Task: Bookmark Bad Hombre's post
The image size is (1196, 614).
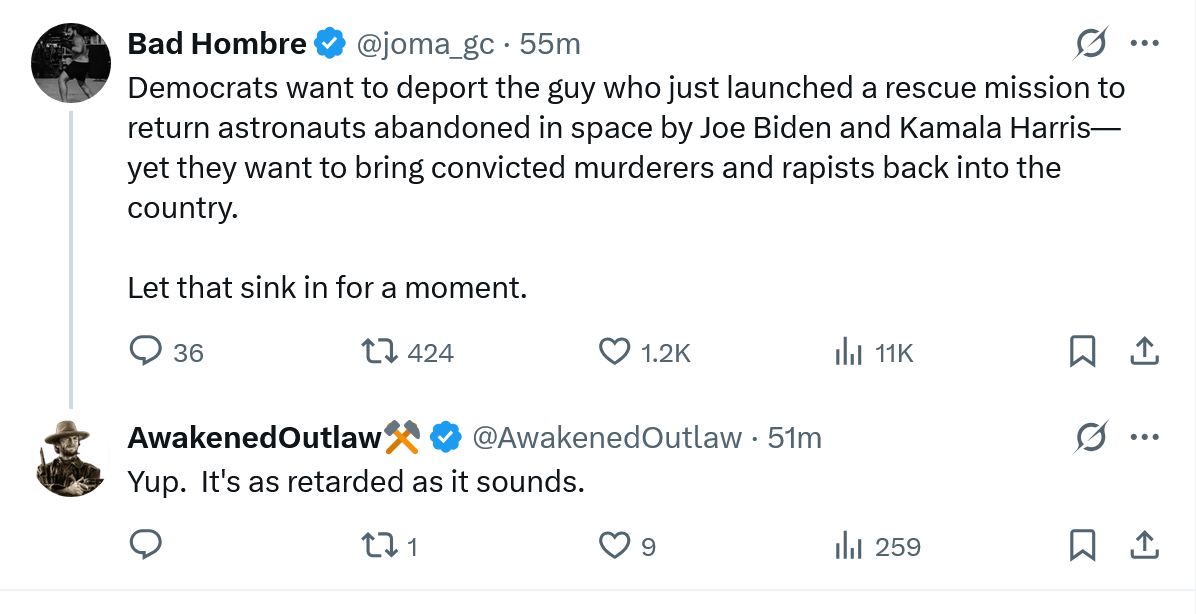Action: tap(1082, 352)
